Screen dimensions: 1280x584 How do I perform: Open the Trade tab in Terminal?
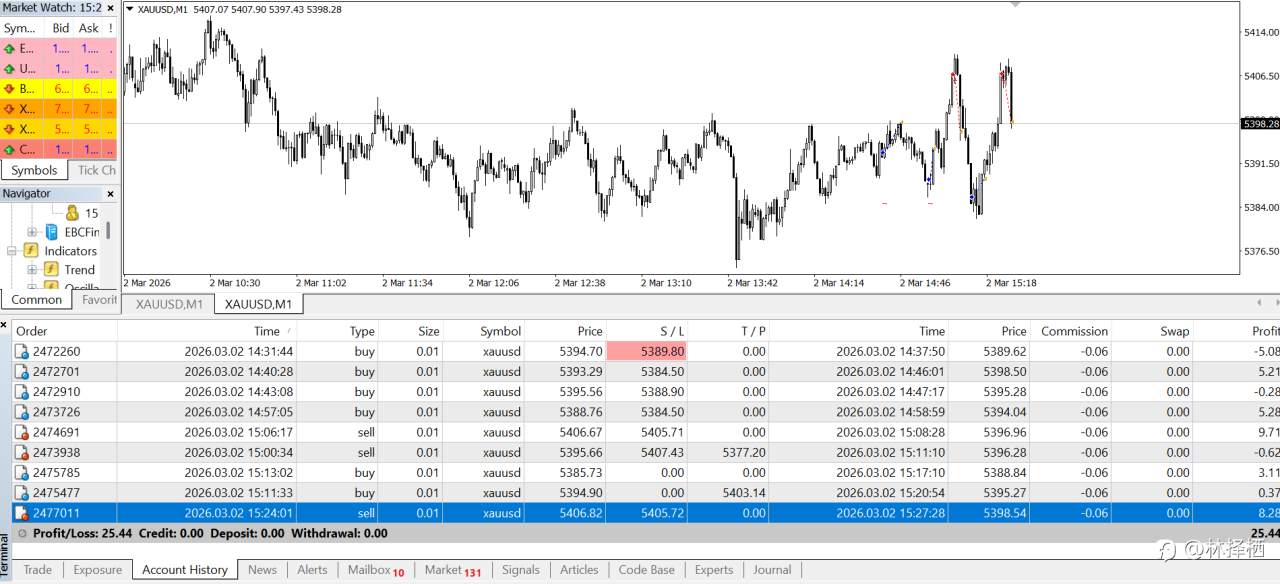click(x=37, y=570)
